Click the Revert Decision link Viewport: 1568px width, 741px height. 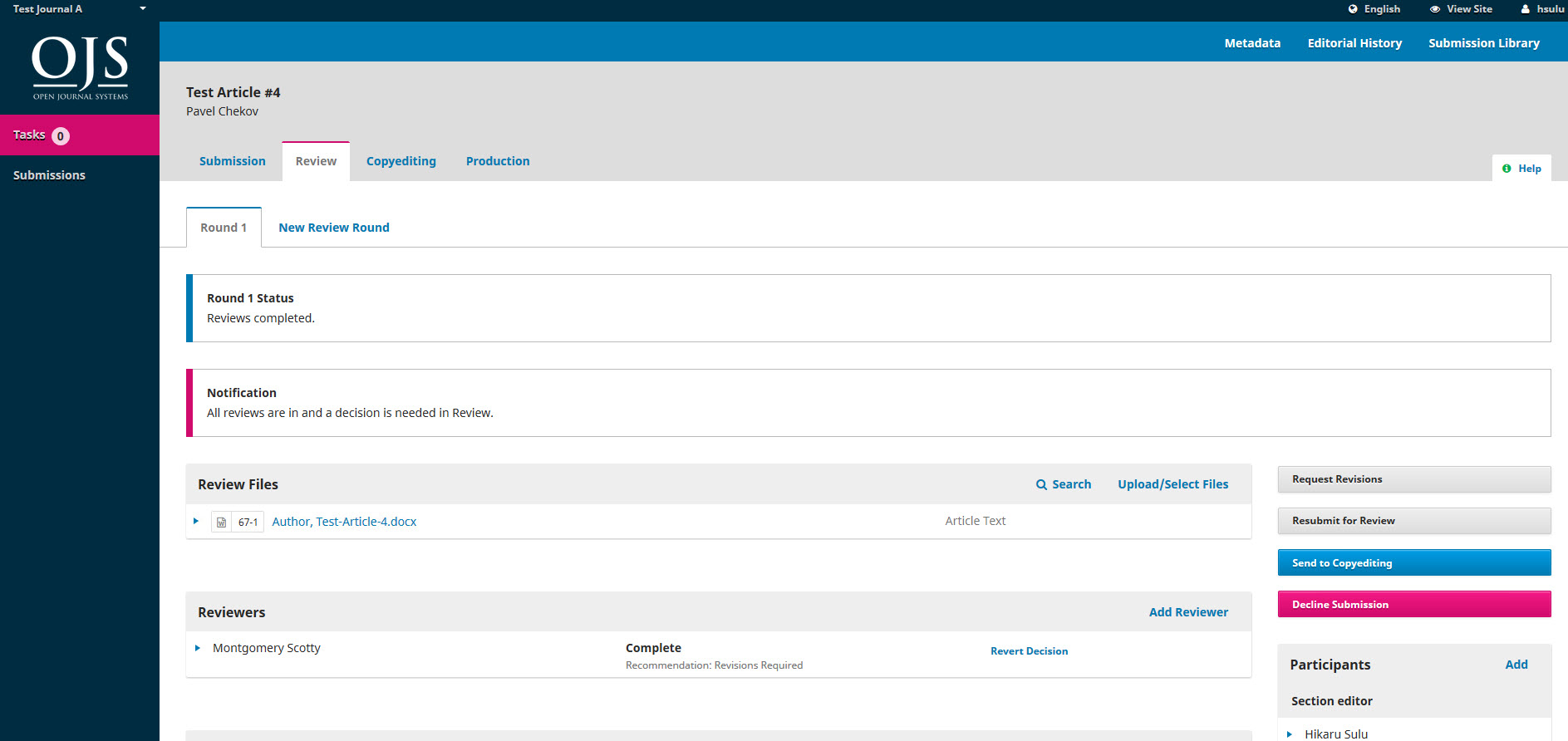(x=1029, y=651)
